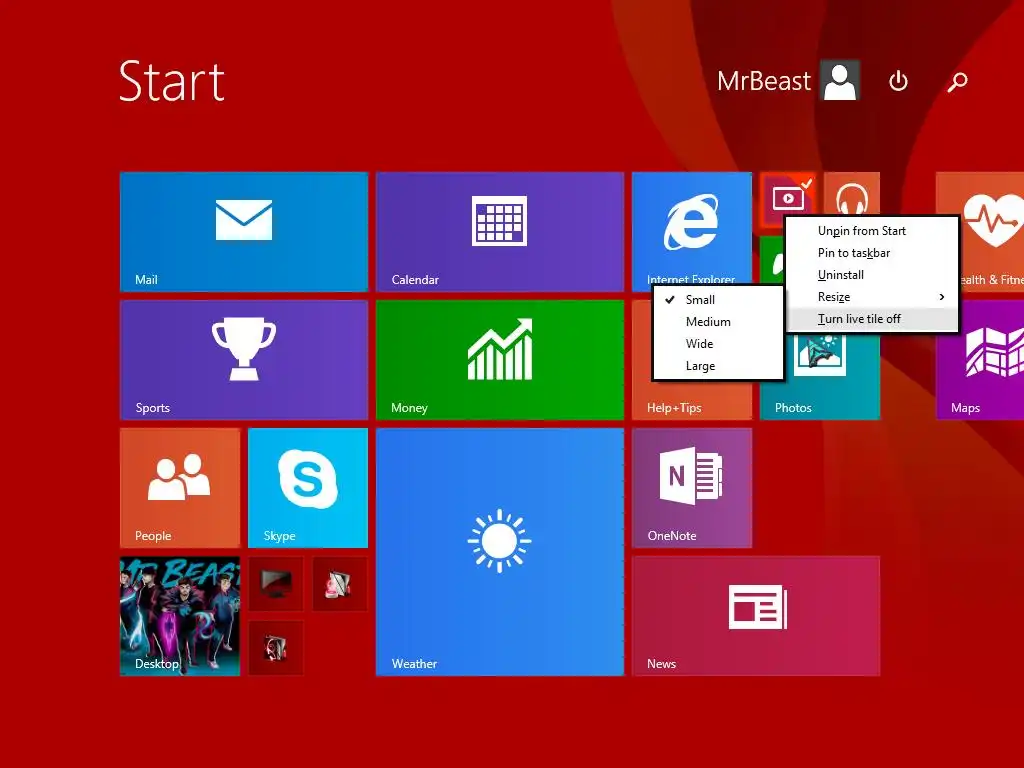Select the Large tile size
The width and height of the screenshot is (1024, 768).
pos(718,366)
